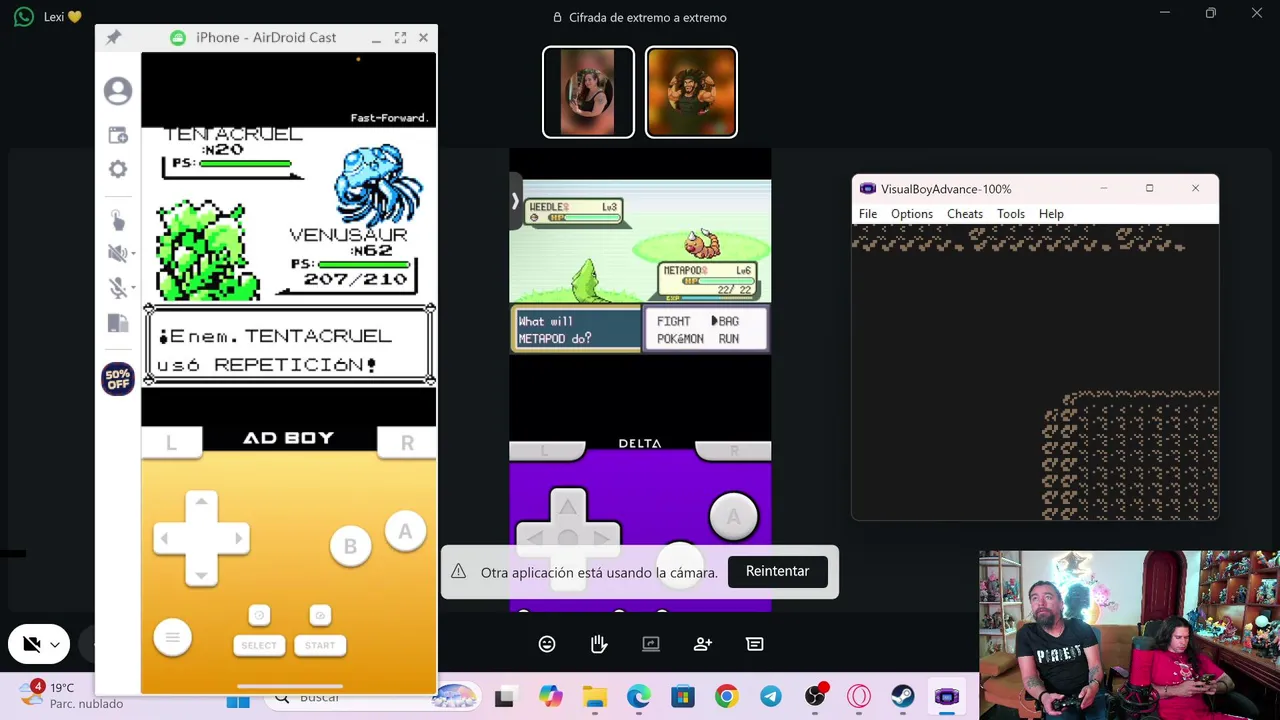Toggle AirDroid speaker mute icon

tap(118, 254)
